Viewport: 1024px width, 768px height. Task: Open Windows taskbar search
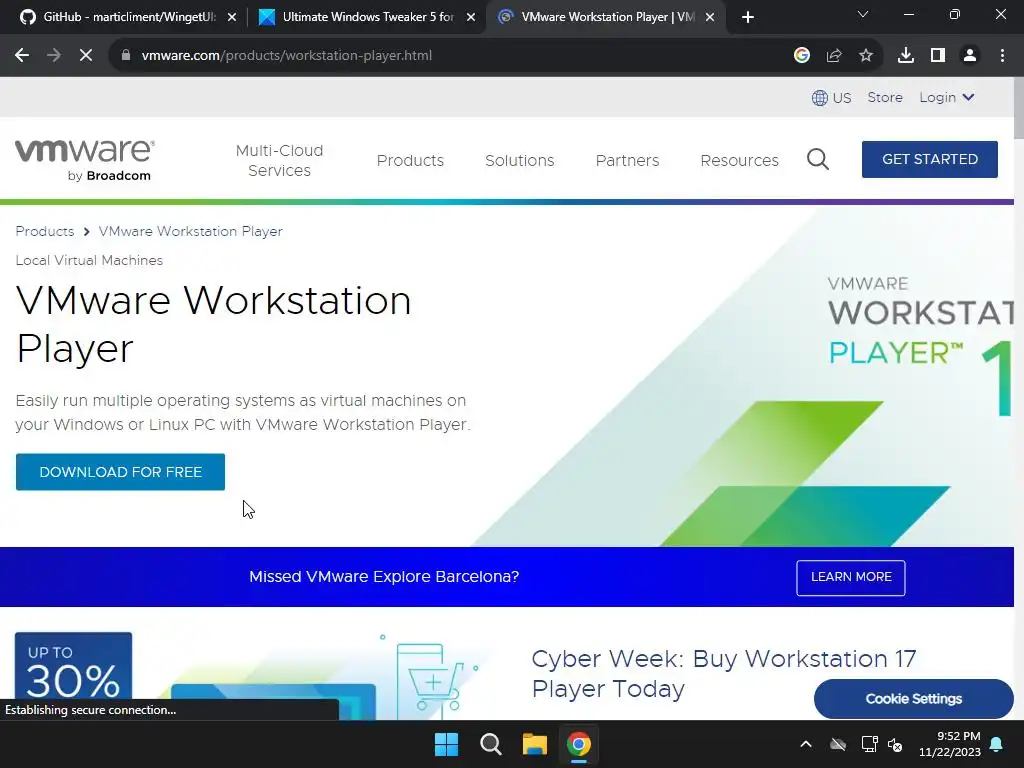pos(490,744)
